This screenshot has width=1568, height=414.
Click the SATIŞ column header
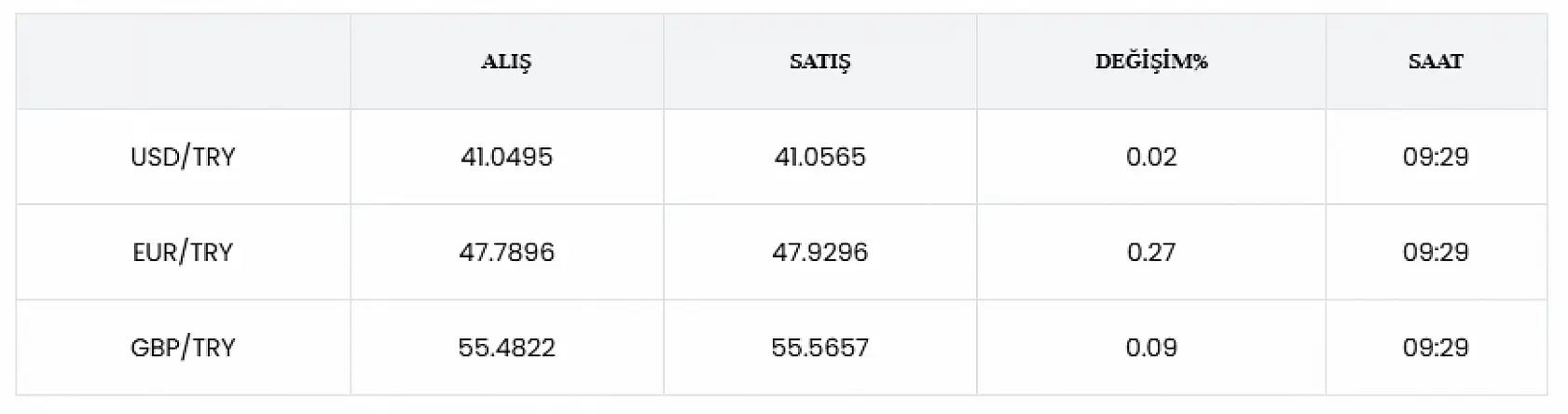819,62
